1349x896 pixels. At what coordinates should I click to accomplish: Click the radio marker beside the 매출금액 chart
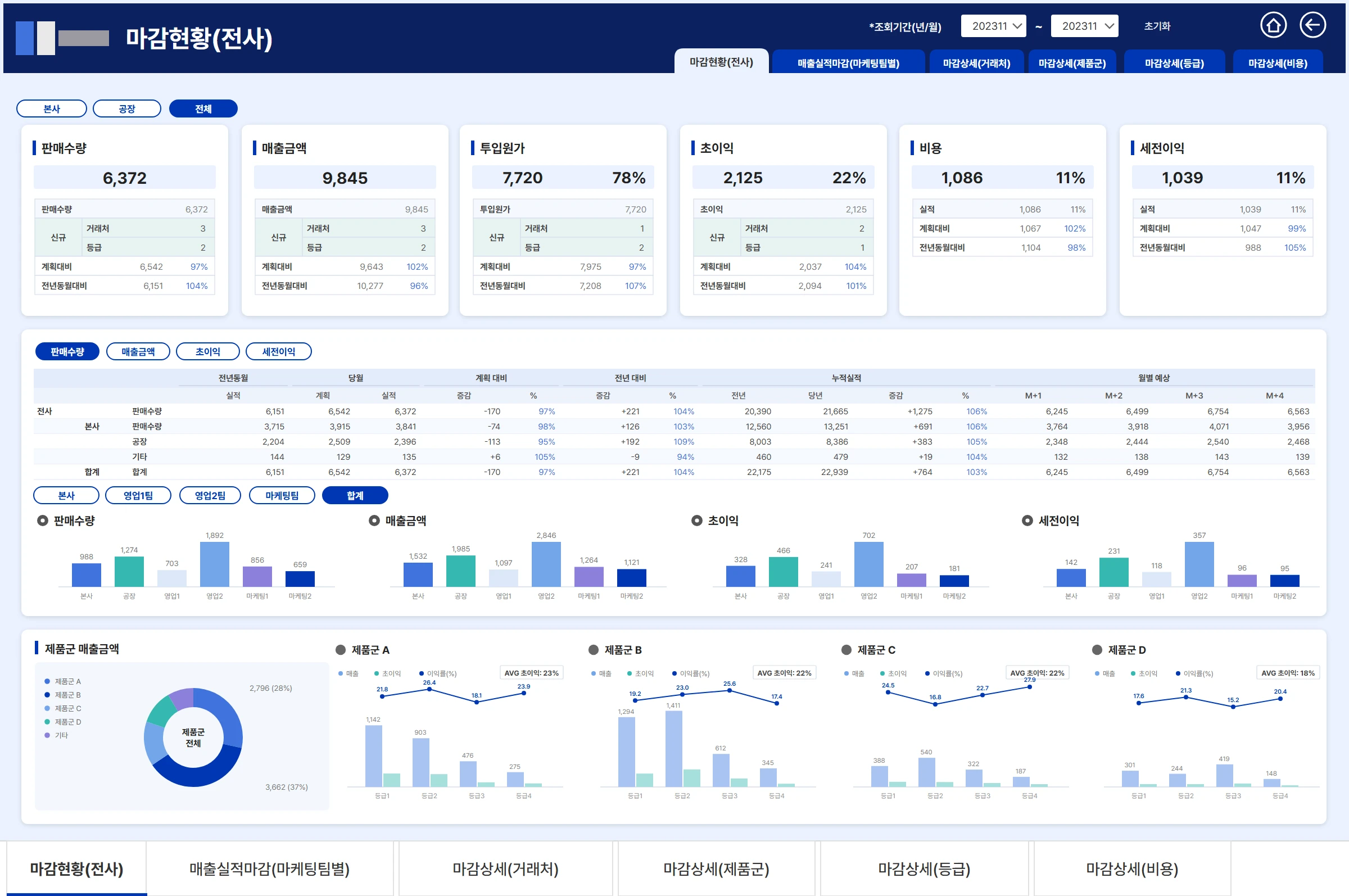(x=374, y=521)
